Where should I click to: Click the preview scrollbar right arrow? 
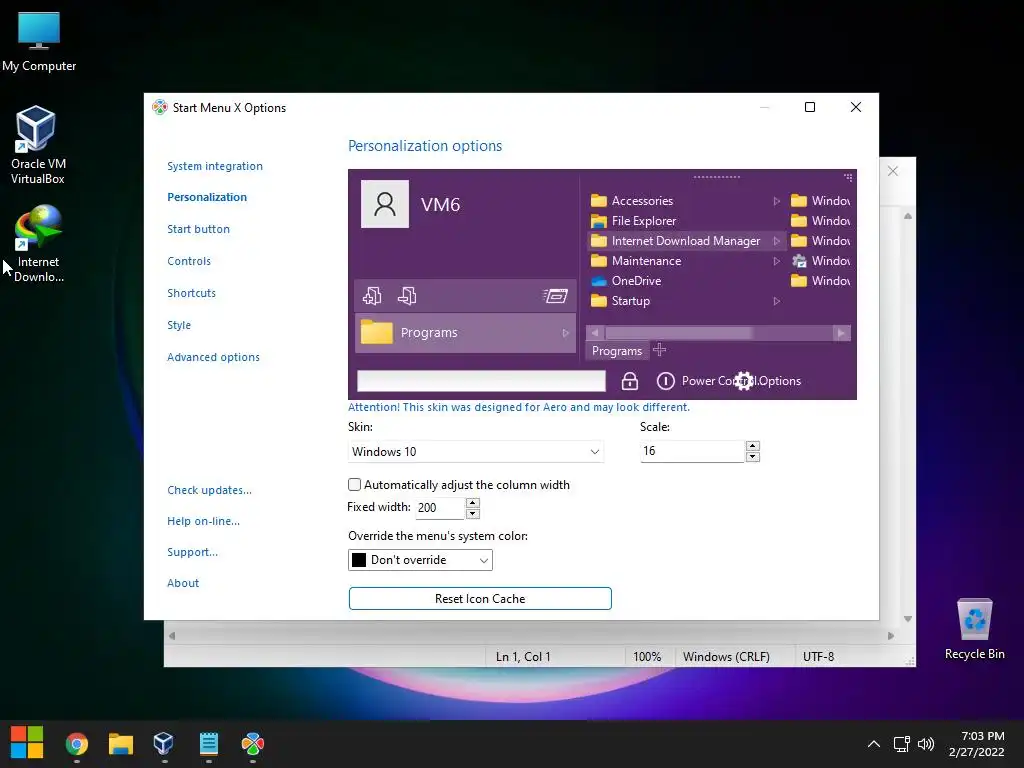click(841, 333)
